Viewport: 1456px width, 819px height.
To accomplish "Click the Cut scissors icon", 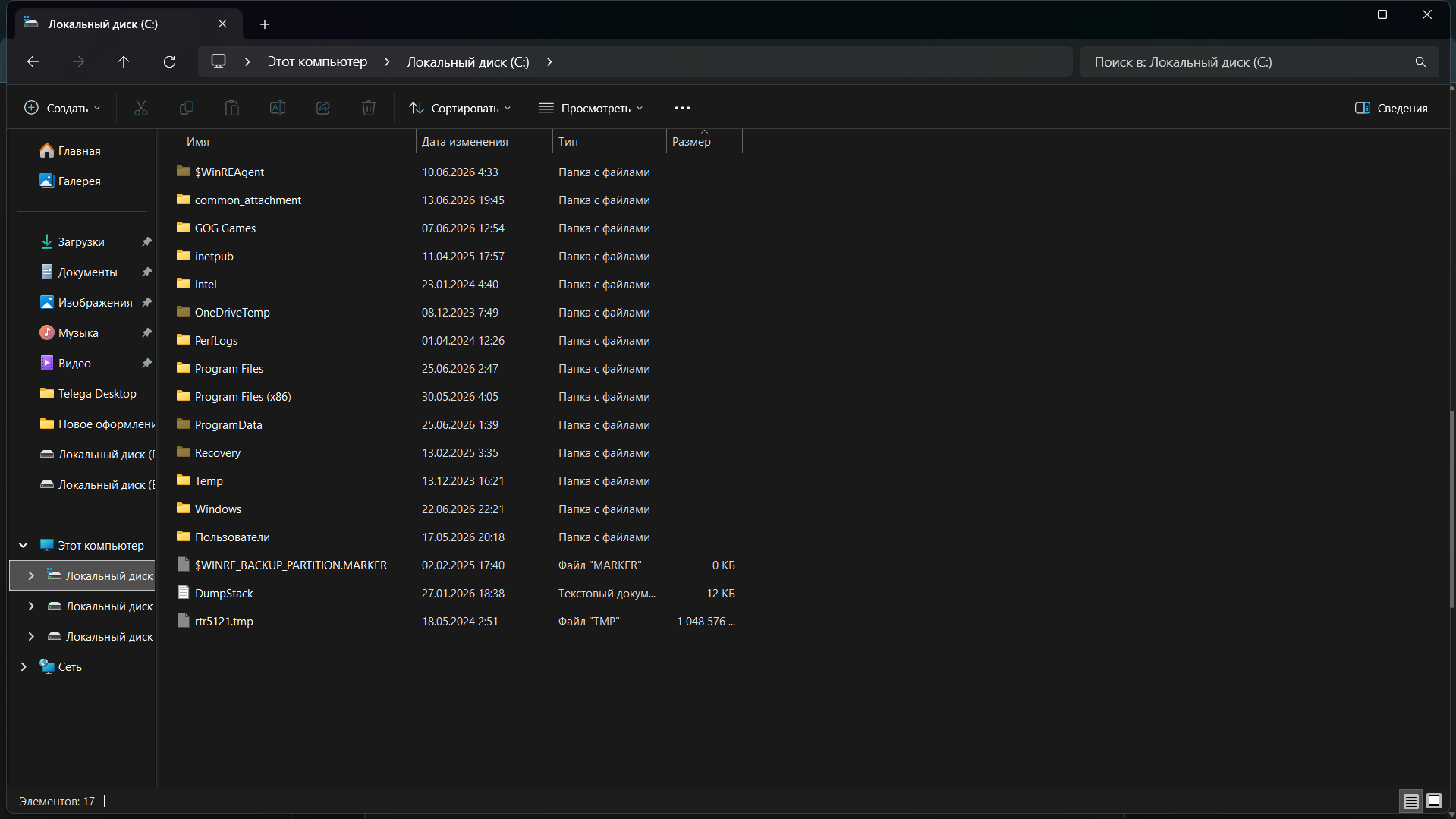I will [141, 108].
